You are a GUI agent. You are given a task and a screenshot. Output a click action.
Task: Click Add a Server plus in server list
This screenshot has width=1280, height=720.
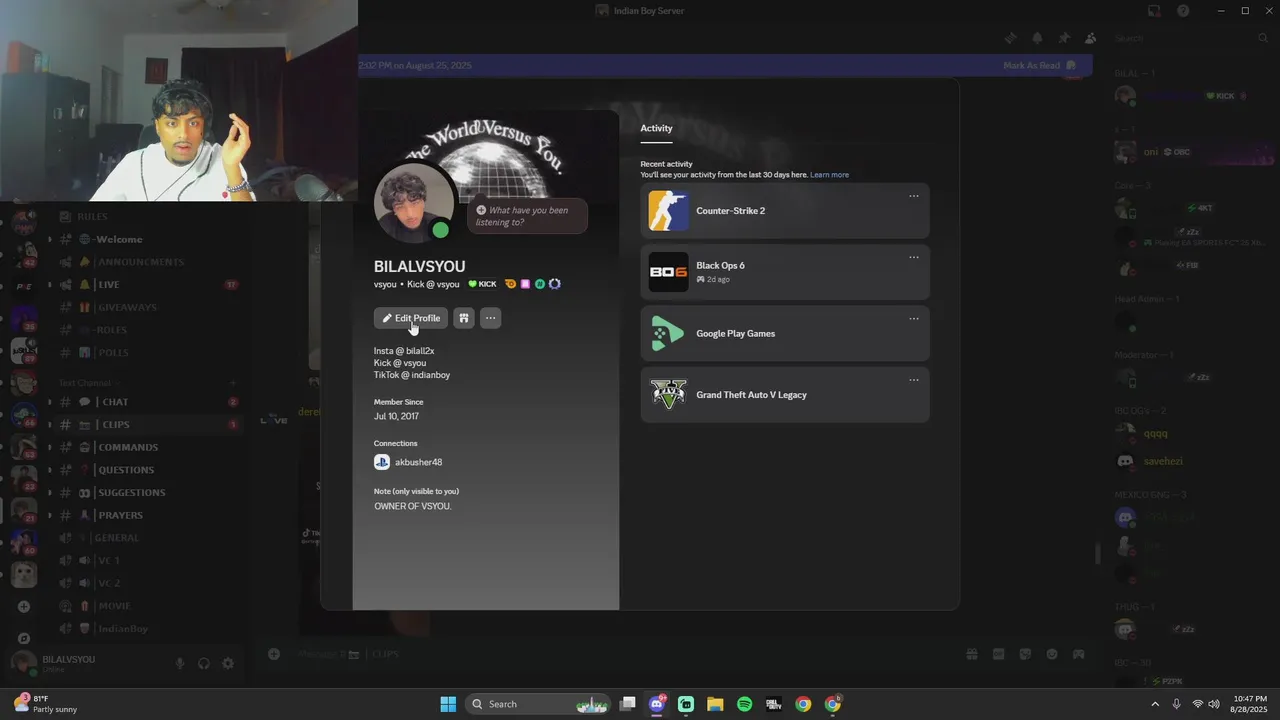(24, 606)
